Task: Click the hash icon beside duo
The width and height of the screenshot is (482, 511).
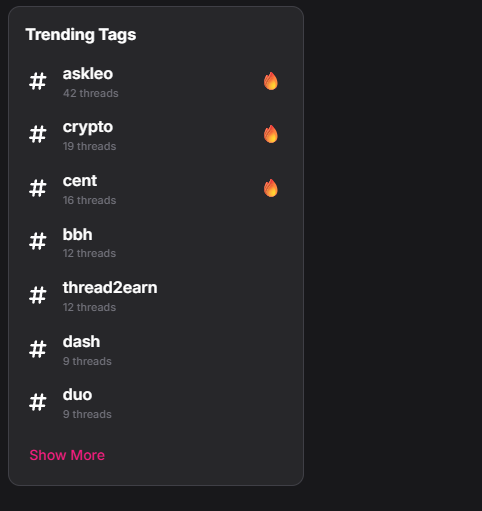Action: (x=37, y=403)
